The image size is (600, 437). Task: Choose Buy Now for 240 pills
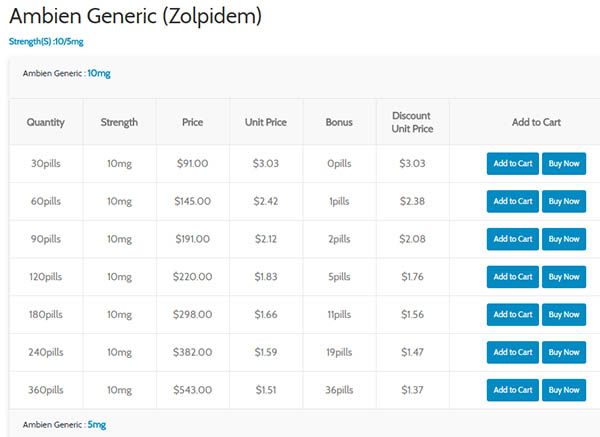pyautogui.click(x=564, y=352)
